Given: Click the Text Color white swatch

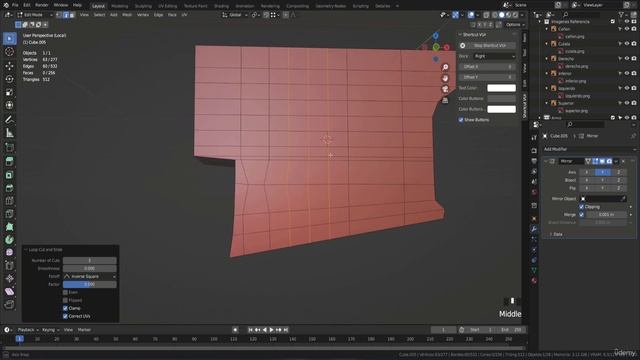Looking at the screenshot, I should coord(502,88).
